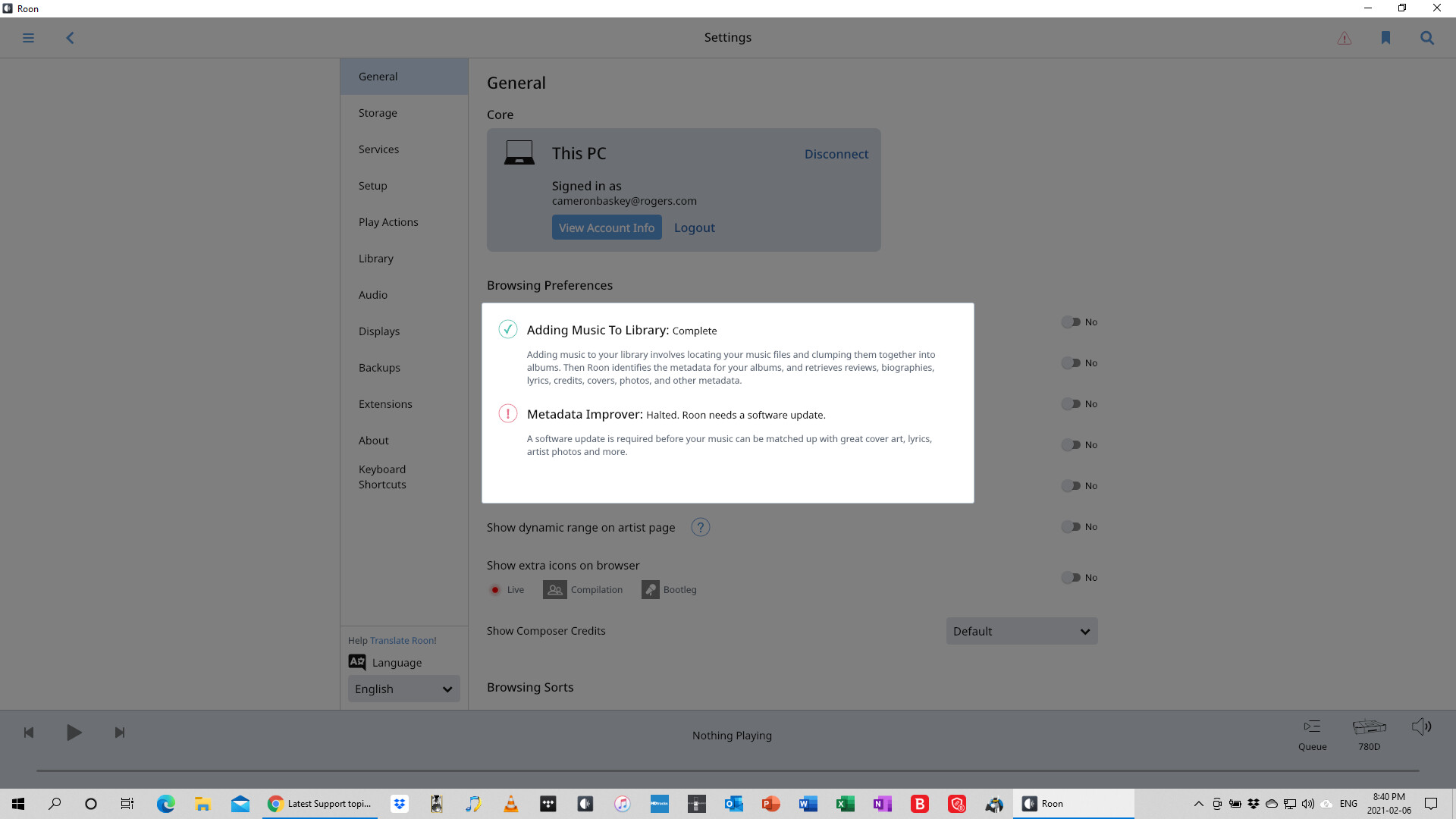Click the Live red dot icon
The height and width of the screenshot is (819, 1456).
495,590
